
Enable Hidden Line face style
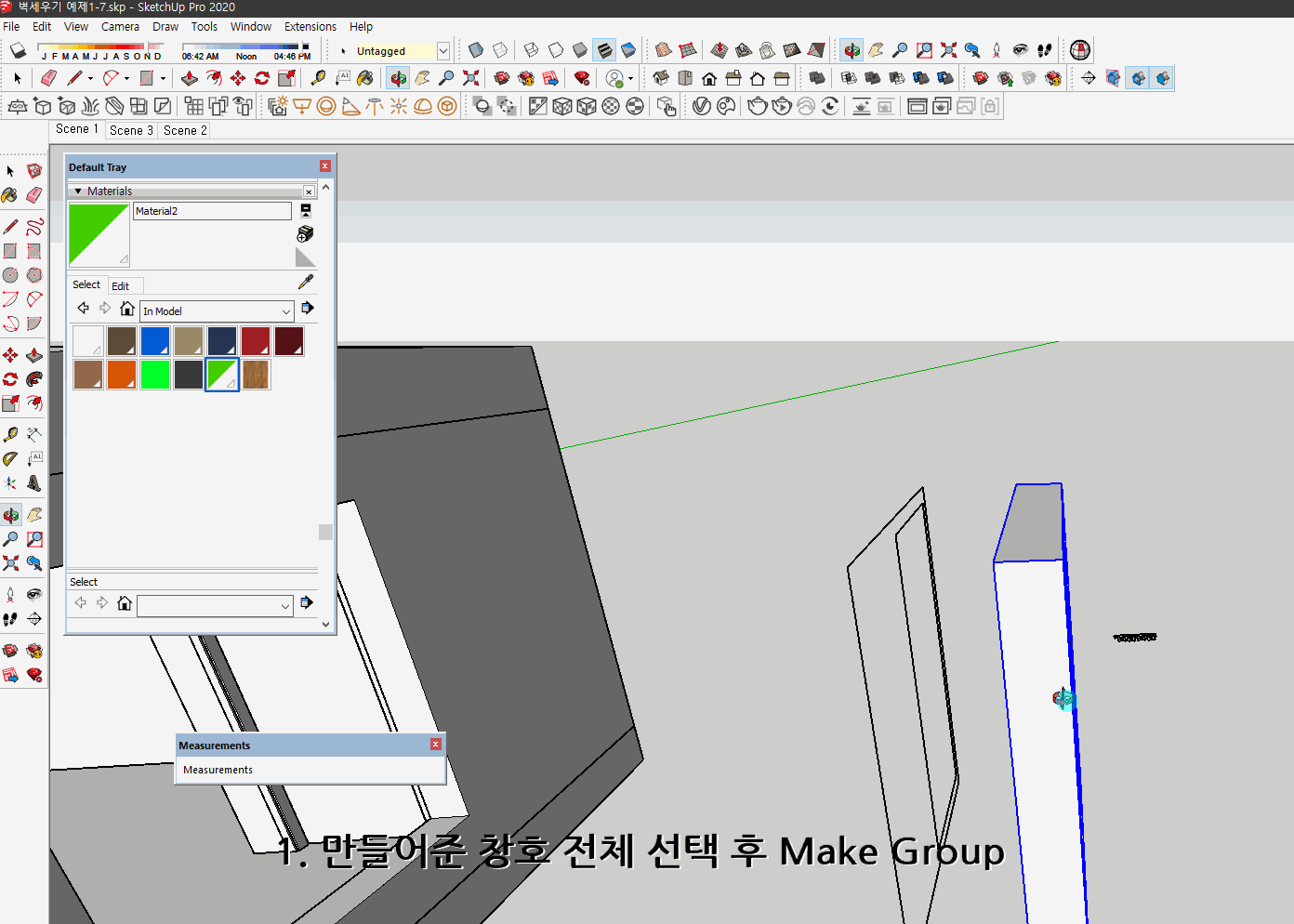555,50
